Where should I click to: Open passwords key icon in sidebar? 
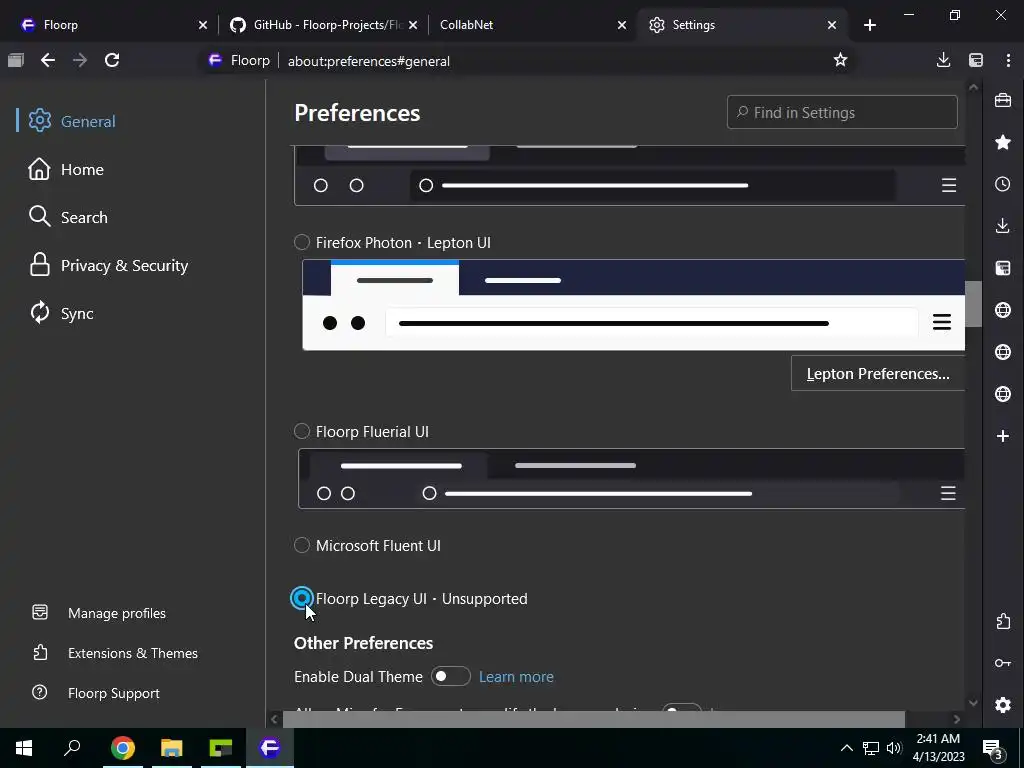1002,663
